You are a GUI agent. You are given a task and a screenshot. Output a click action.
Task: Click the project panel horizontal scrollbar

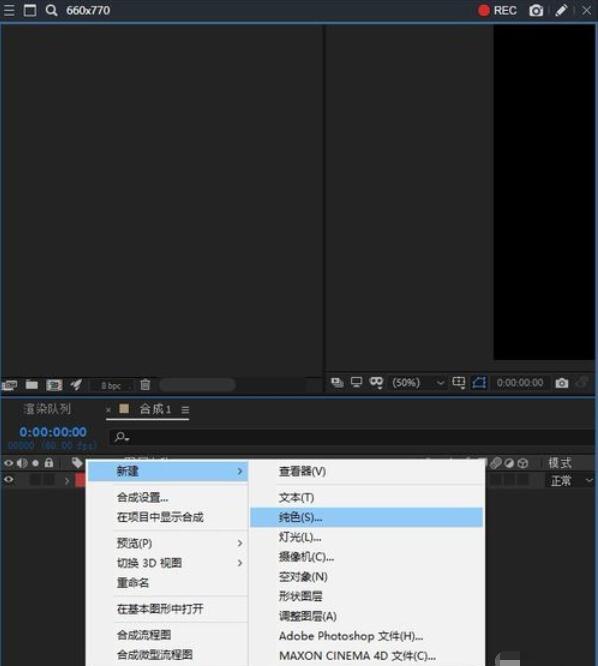pyautogui.click(x=197, y=385)
